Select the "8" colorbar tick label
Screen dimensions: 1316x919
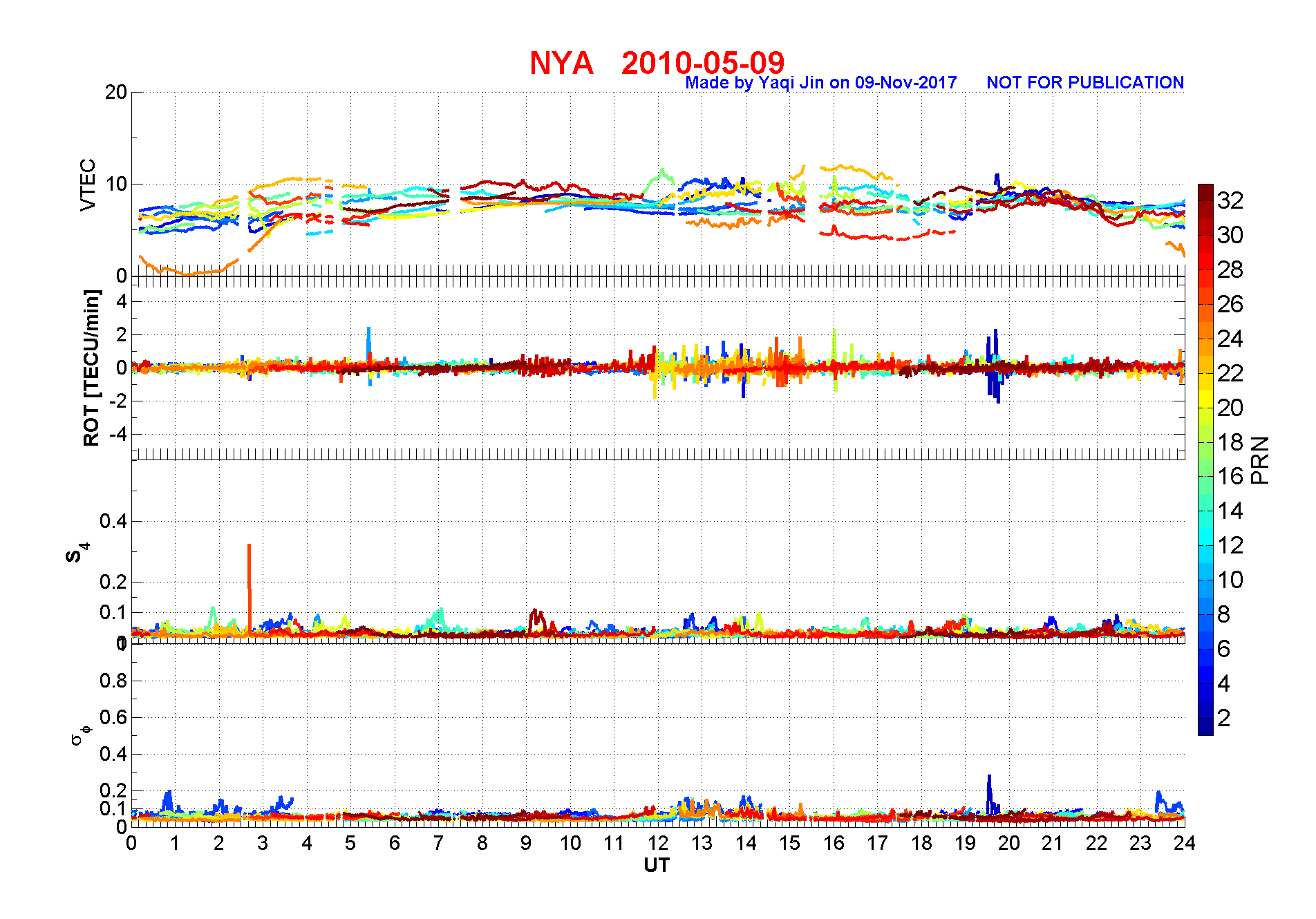[x=1223, y=614]
